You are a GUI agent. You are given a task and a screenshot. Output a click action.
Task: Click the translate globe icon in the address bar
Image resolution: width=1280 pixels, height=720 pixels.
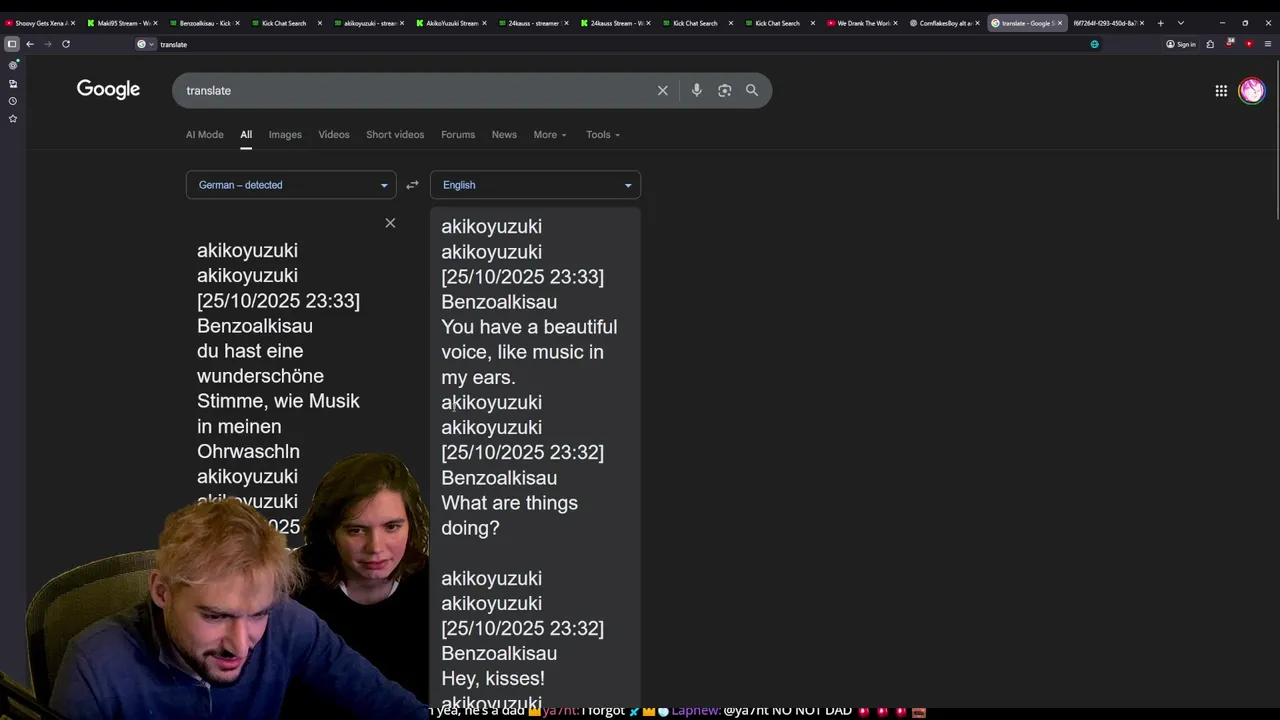click(1094, 44)
